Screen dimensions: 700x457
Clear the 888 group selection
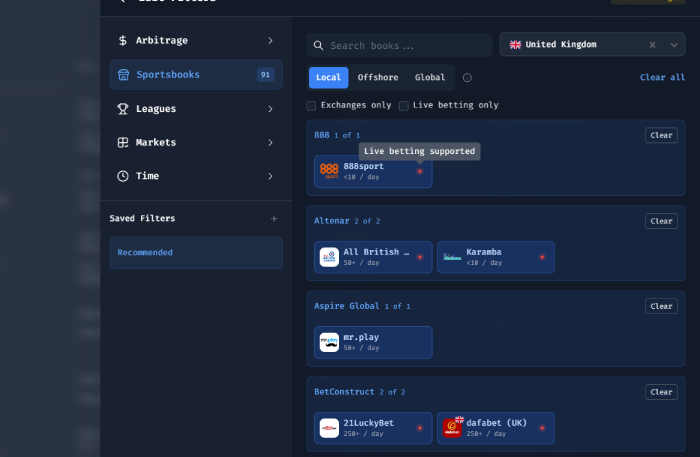pyautogui.click(x=661, y=135)
